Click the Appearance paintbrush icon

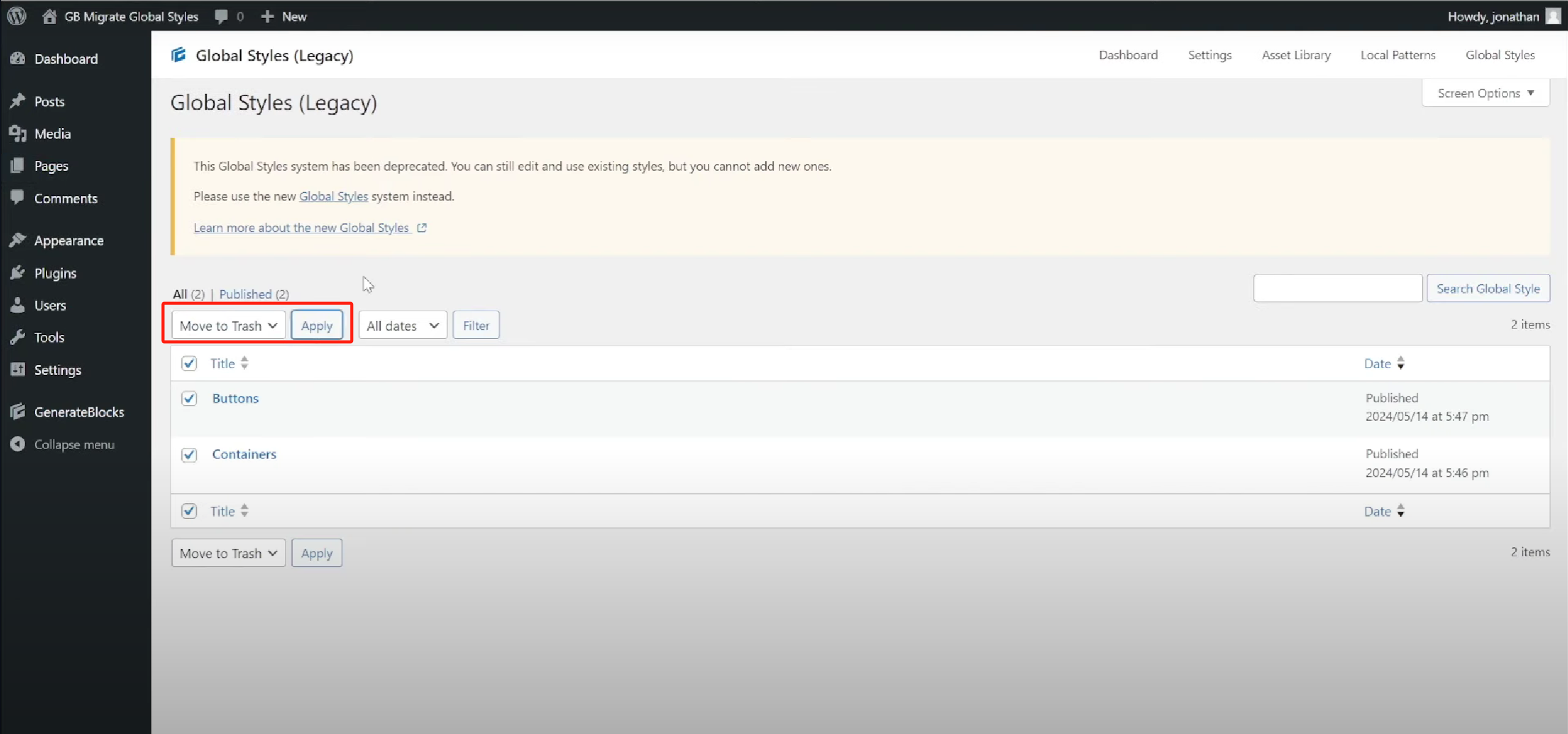(x=18, y=240)
